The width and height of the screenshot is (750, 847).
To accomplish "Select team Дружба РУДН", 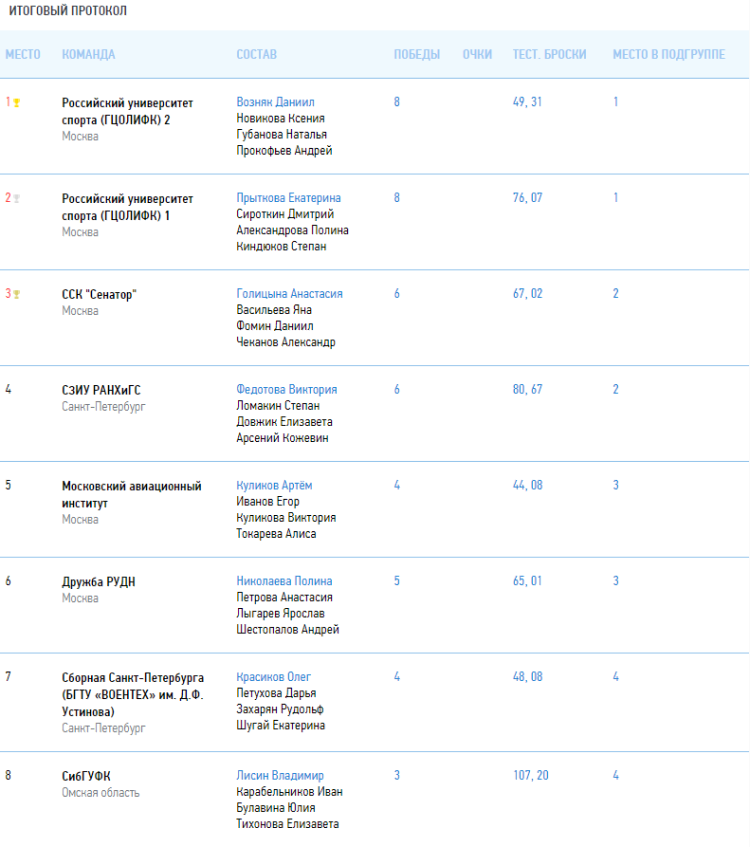I will (98, 581).
